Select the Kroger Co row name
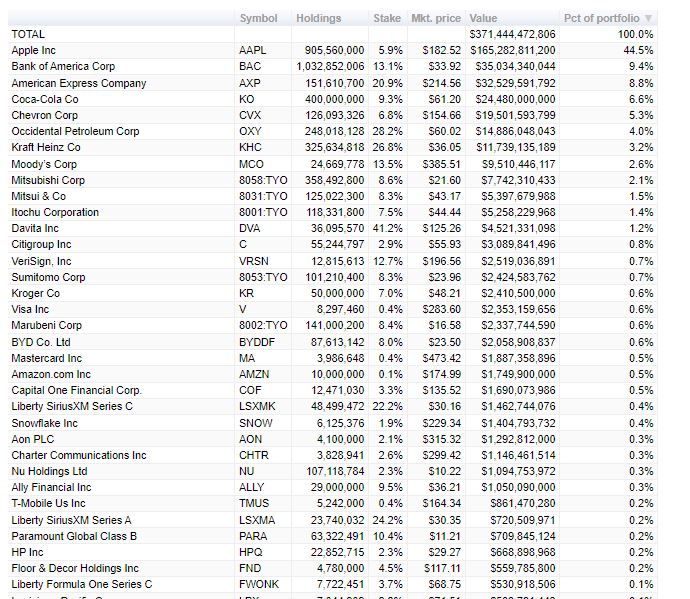 click(36, 293)
